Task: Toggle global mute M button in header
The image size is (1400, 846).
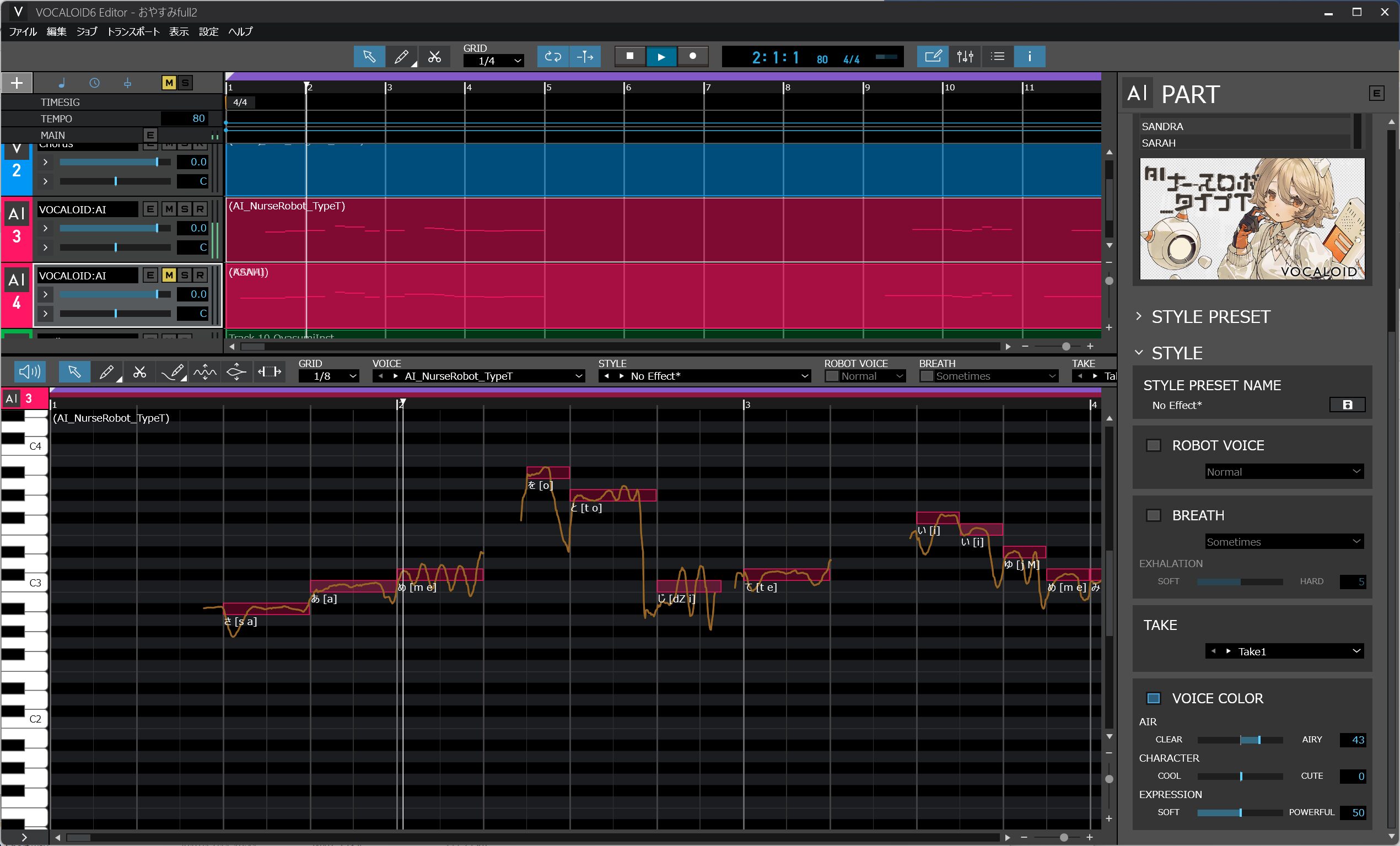Action: coord(169,83)
